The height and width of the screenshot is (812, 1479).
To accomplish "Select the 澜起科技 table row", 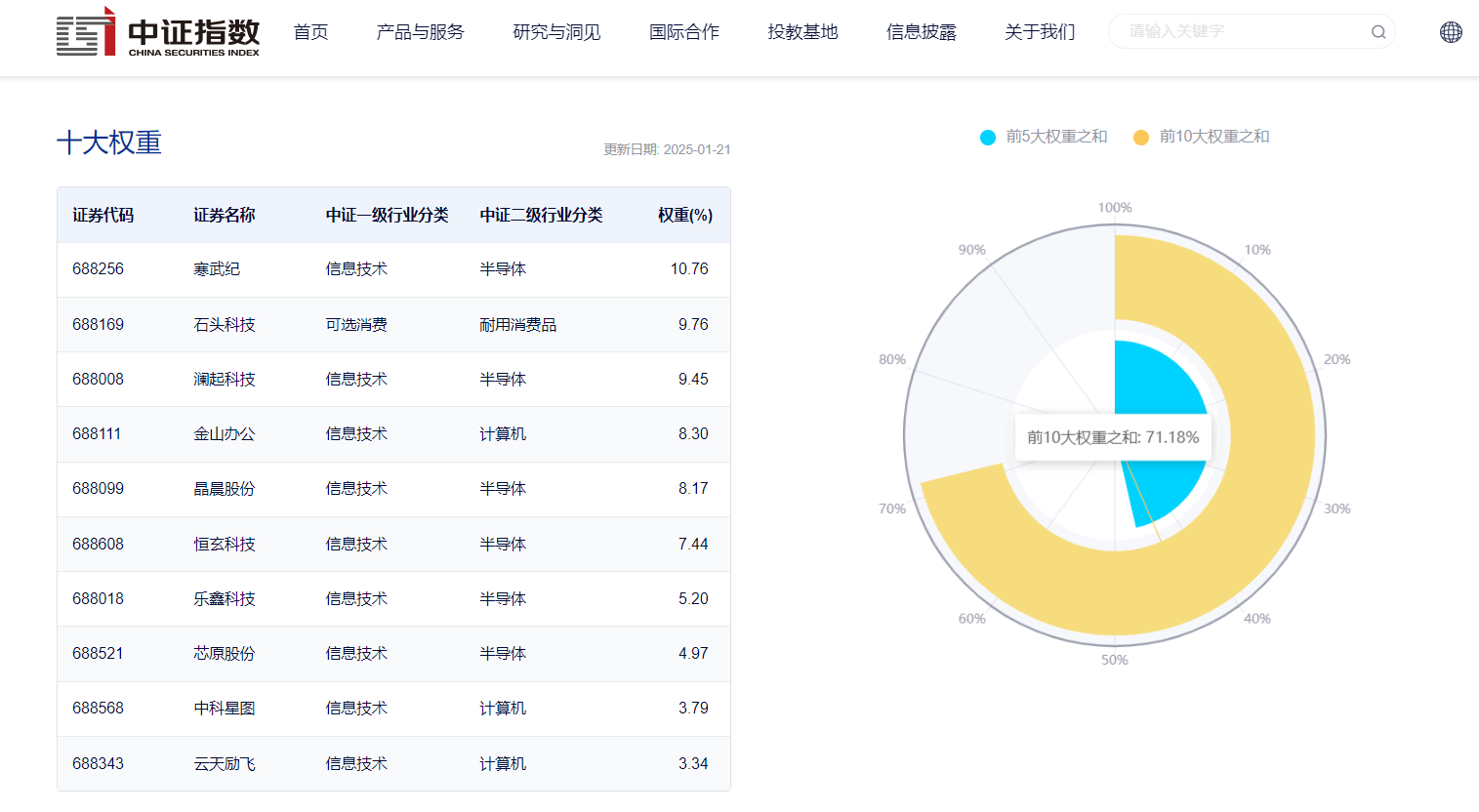I will 390,379.
